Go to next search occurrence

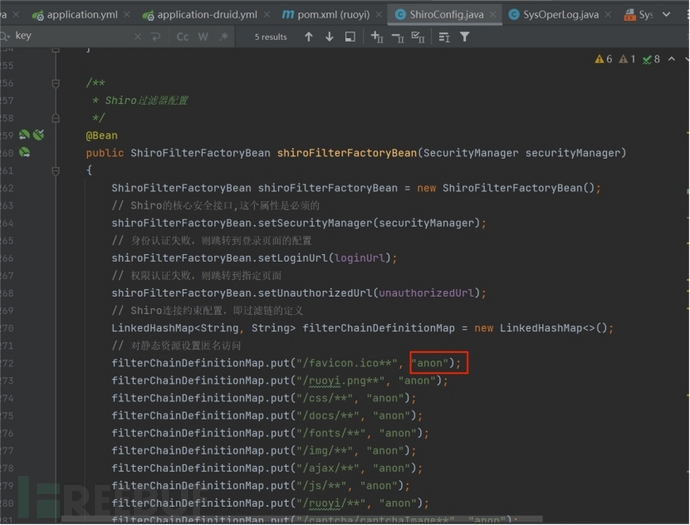(x=329, y=37)
